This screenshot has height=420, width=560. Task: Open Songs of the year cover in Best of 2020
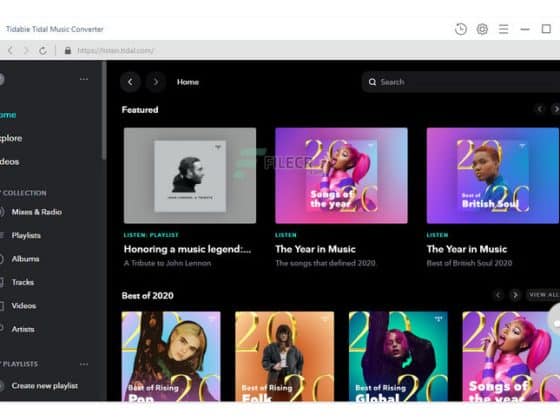[x=511, y=356]
